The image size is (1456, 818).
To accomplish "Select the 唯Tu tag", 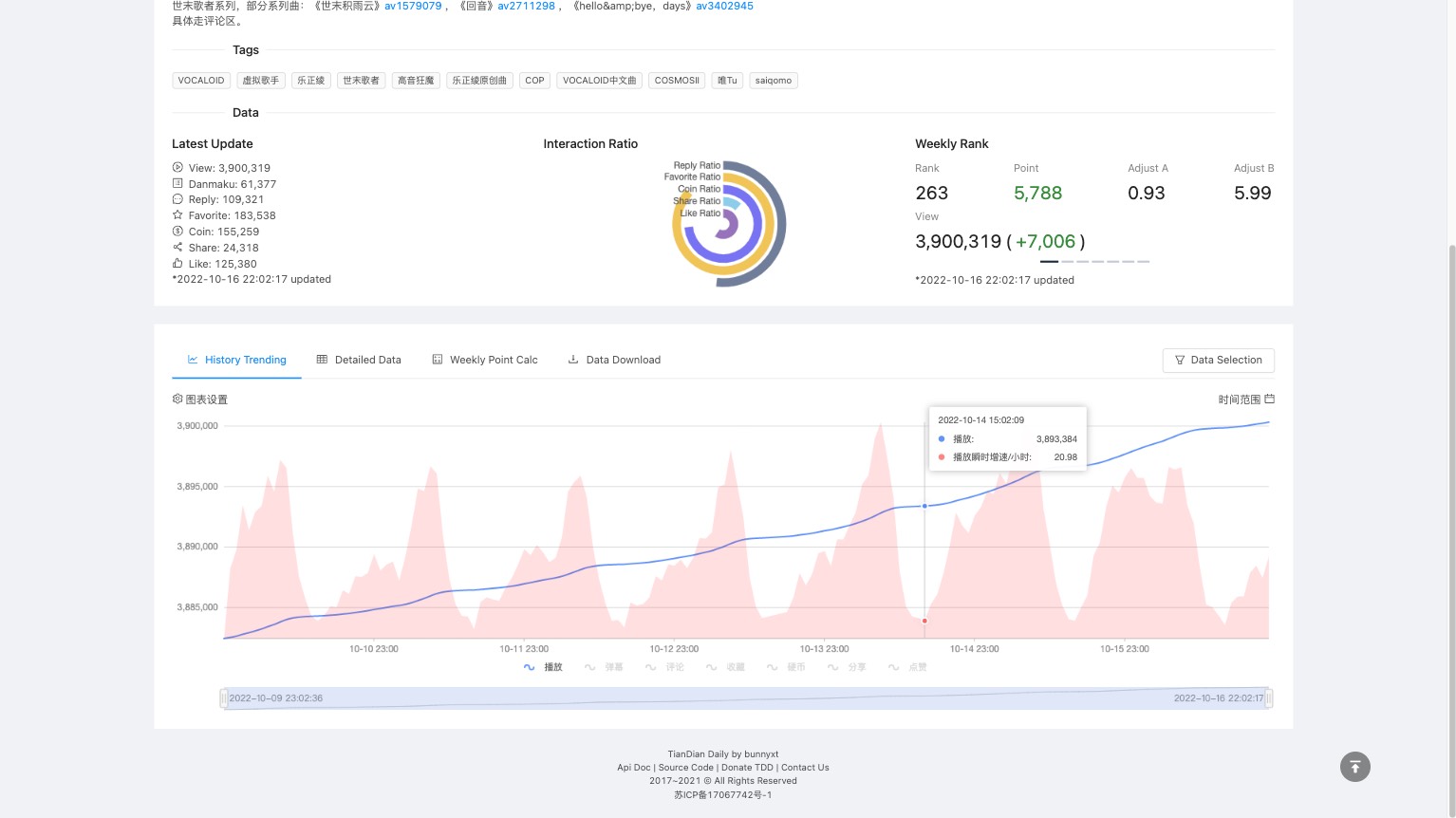I will click(x=727, y=81).
